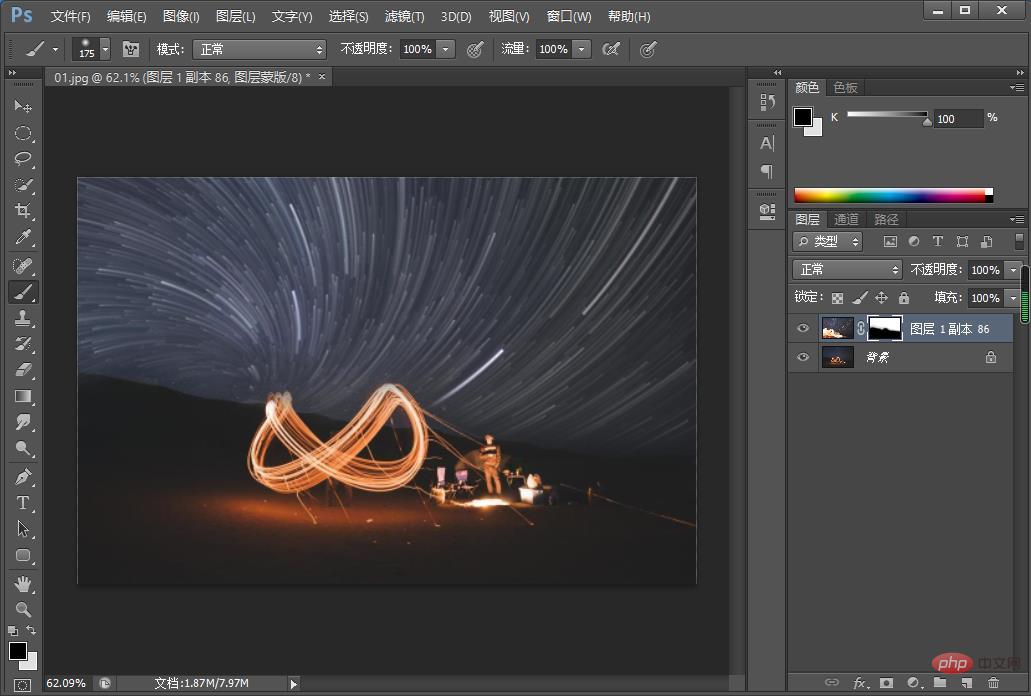The width and height of the screenshot is (1031, 696).
Task: Open the 文件(F) menu
Action: [x=70, y=16]
